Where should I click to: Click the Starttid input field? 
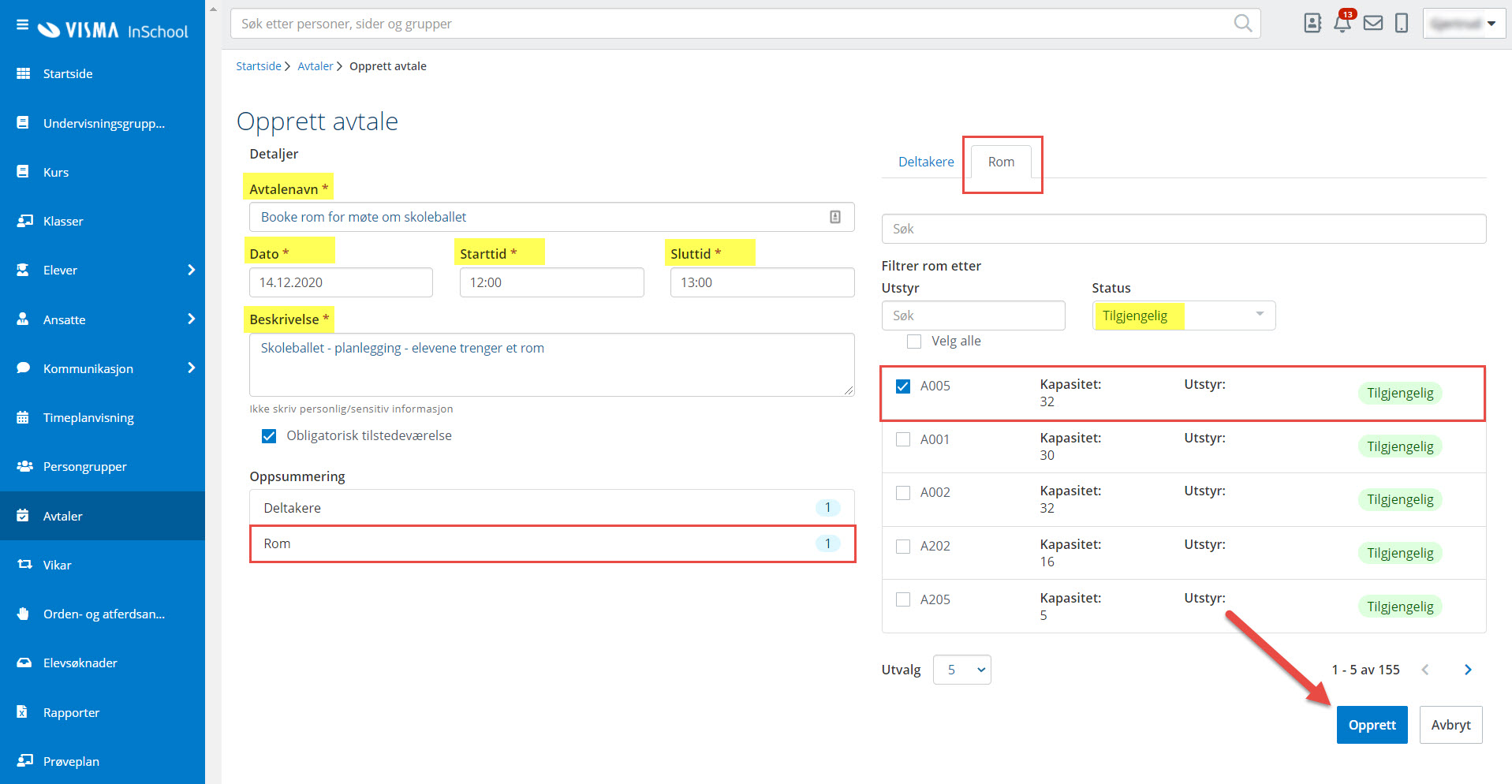[x=551, y=282]
